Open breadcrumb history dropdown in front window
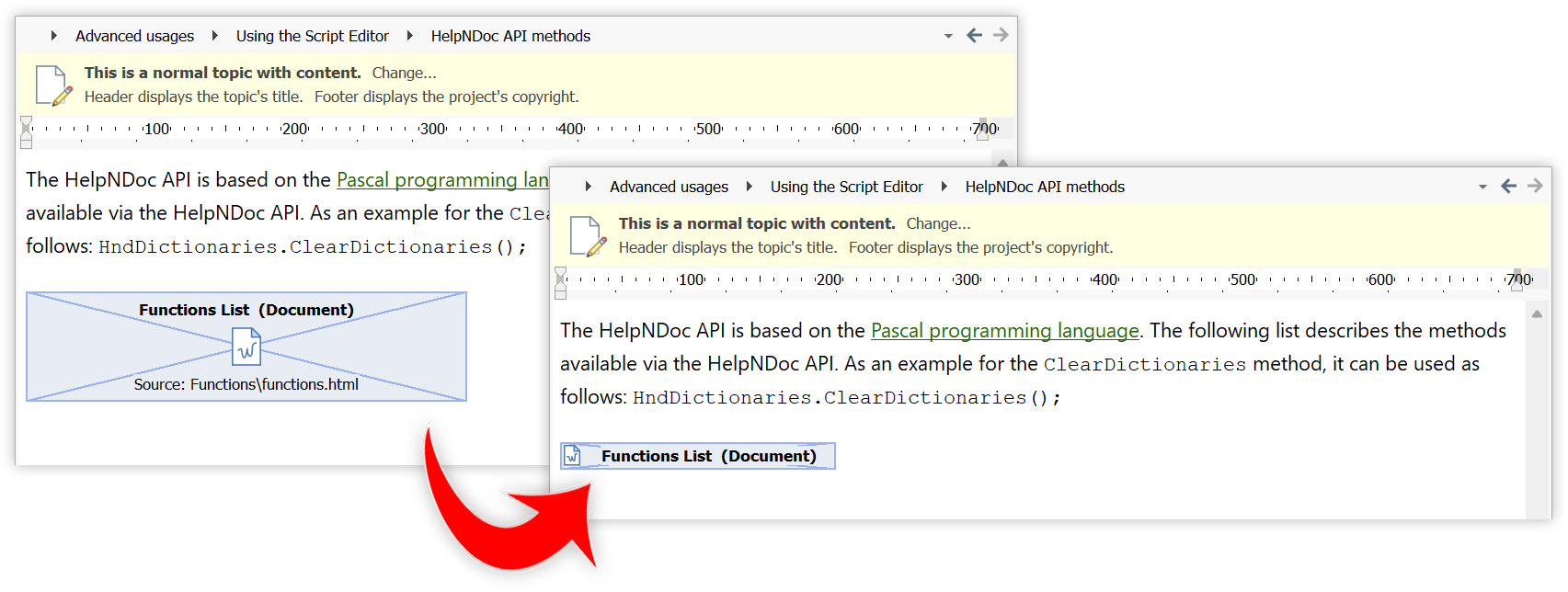Screen dimensions: 1568x592 (x=1482, y=188)
